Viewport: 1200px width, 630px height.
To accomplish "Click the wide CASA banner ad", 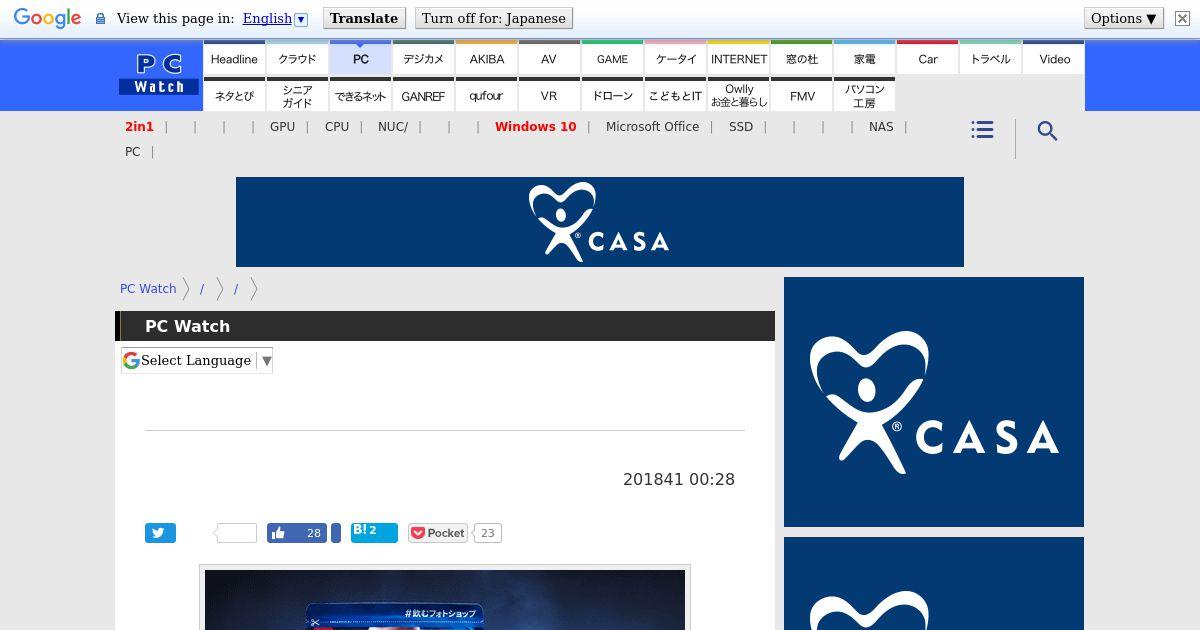I will (600, 222).
